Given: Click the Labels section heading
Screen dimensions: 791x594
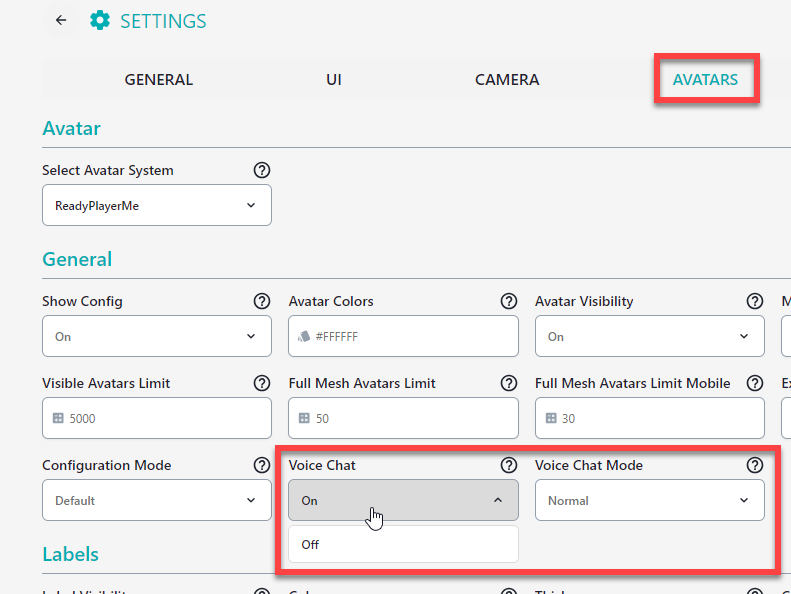Looking at the screenshot, I should (x=71, y=554).
